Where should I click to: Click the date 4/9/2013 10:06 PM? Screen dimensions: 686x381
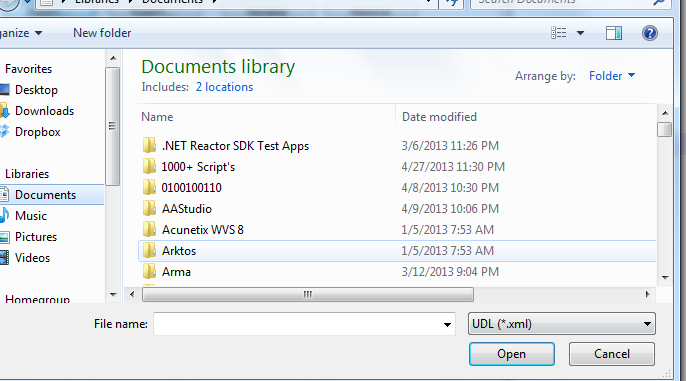pyautogui.click(x=450, y=209)
